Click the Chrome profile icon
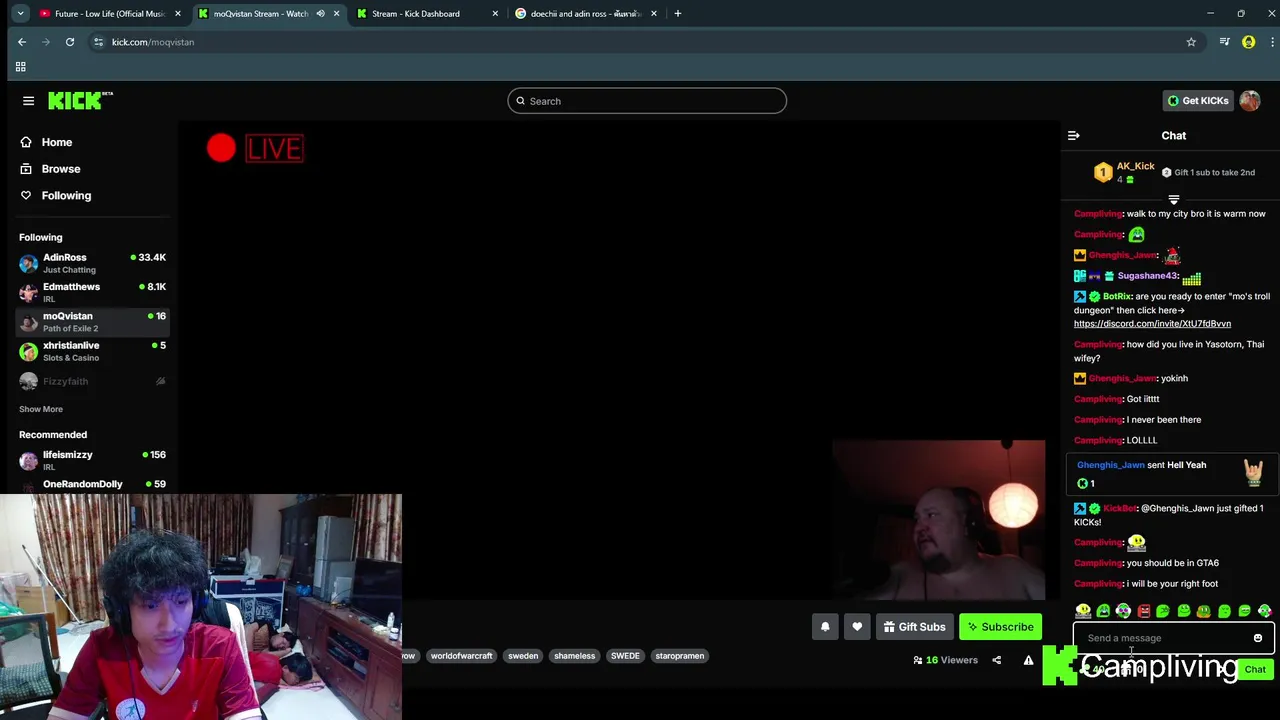This screenshot has width=1280, height=720. pos(1248,42)
